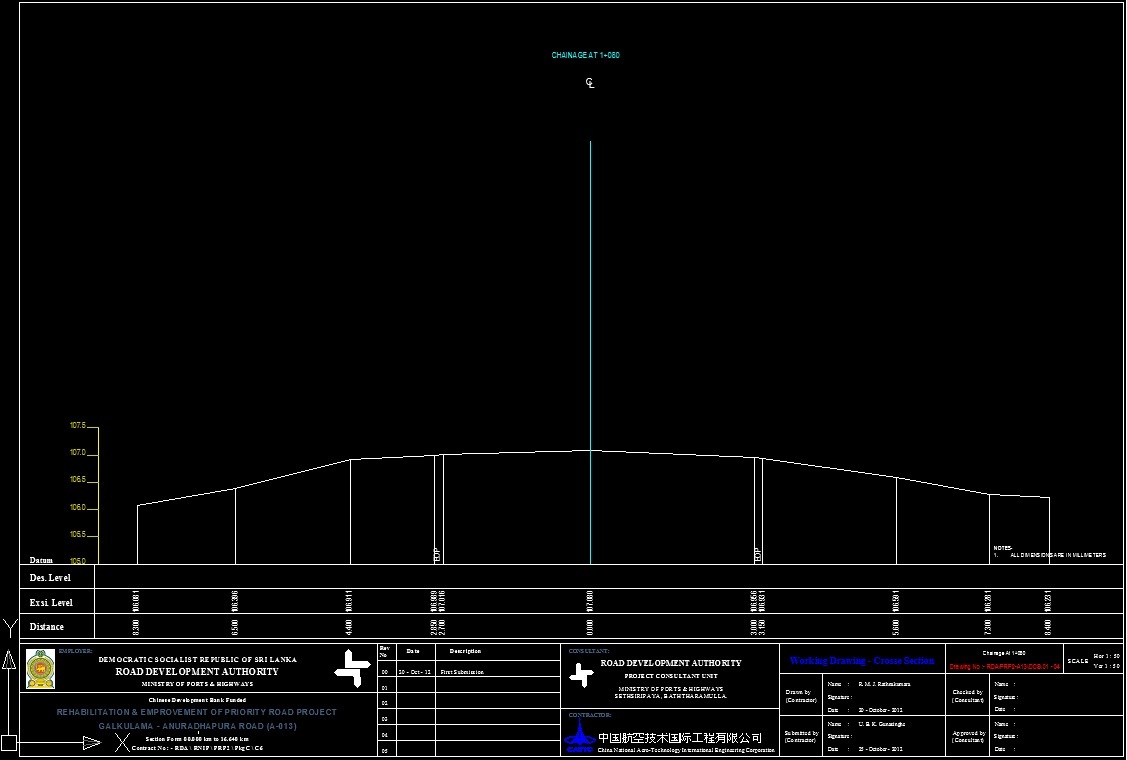This screenshot has width=1127, height=760.
Task: Open the Rev No column header cell
Action: [x=384, y=653]
